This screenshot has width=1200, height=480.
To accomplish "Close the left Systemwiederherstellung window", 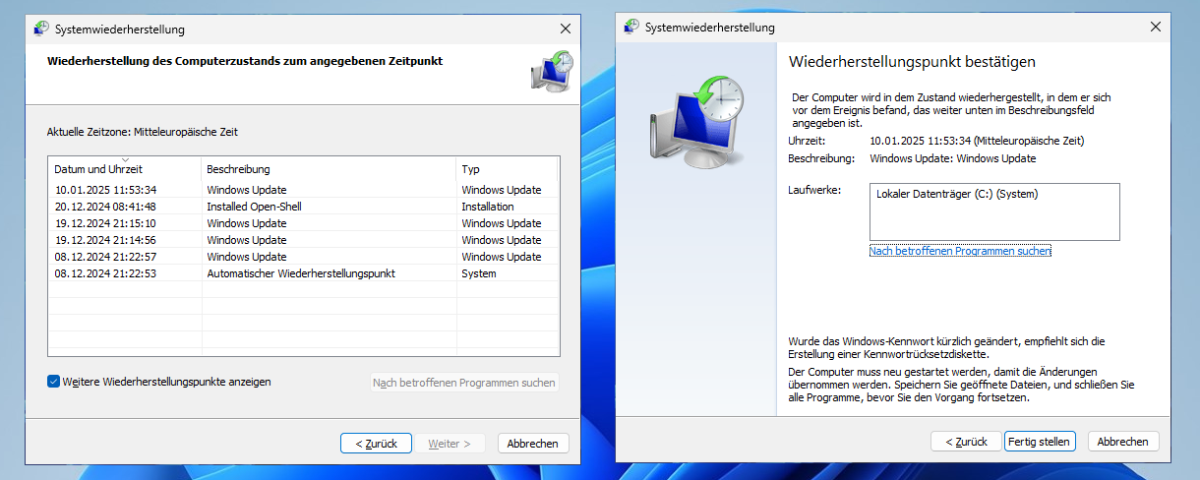I will (x=565, y=29).
